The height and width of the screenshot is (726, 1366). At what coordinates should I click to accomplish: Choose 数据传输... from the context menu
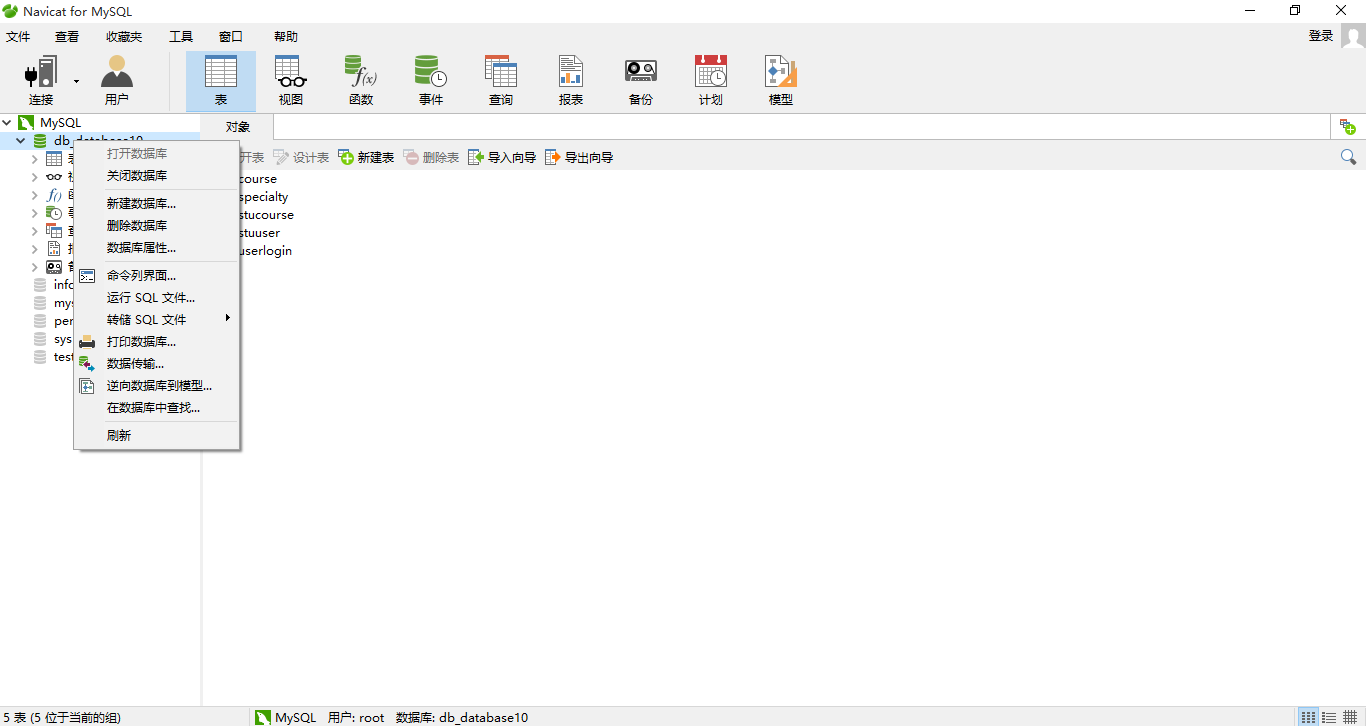pyautogui.click(x=157, y=364)
